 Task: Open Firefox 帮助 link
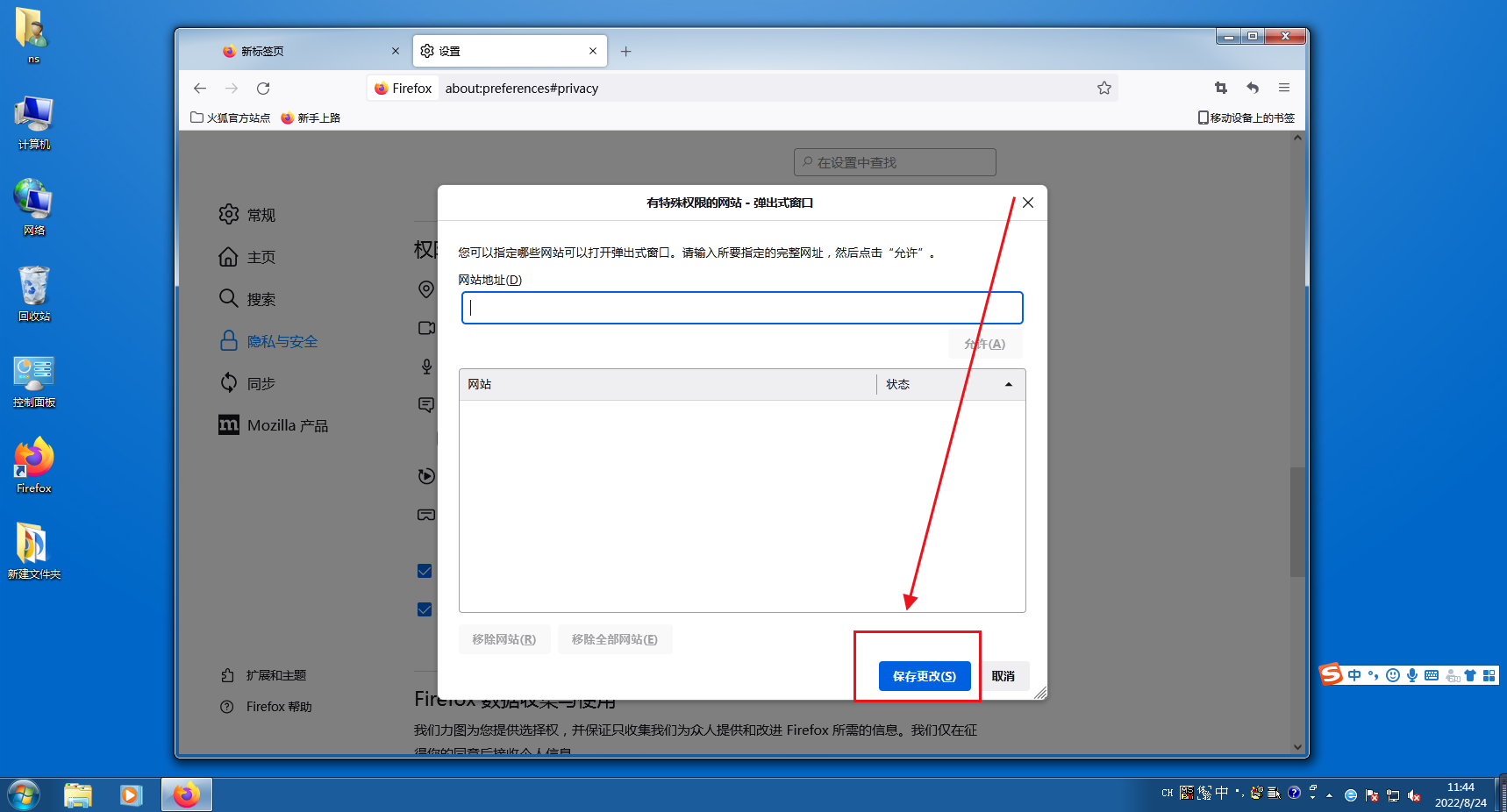pos(267,707)
